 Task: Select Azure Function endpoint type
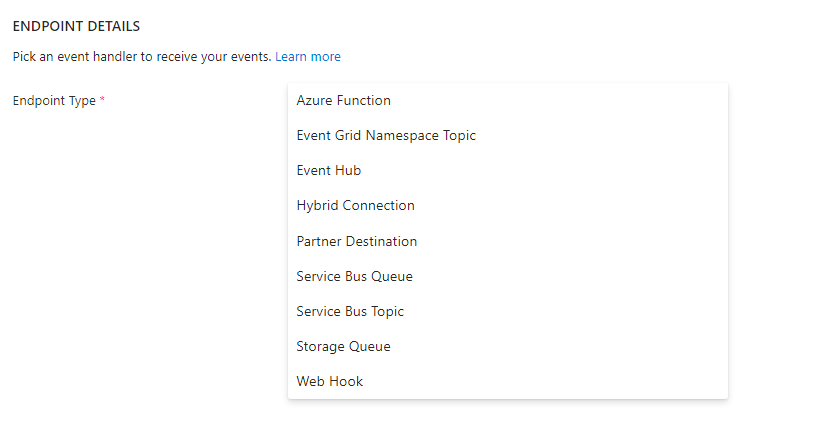pos(508,100)
